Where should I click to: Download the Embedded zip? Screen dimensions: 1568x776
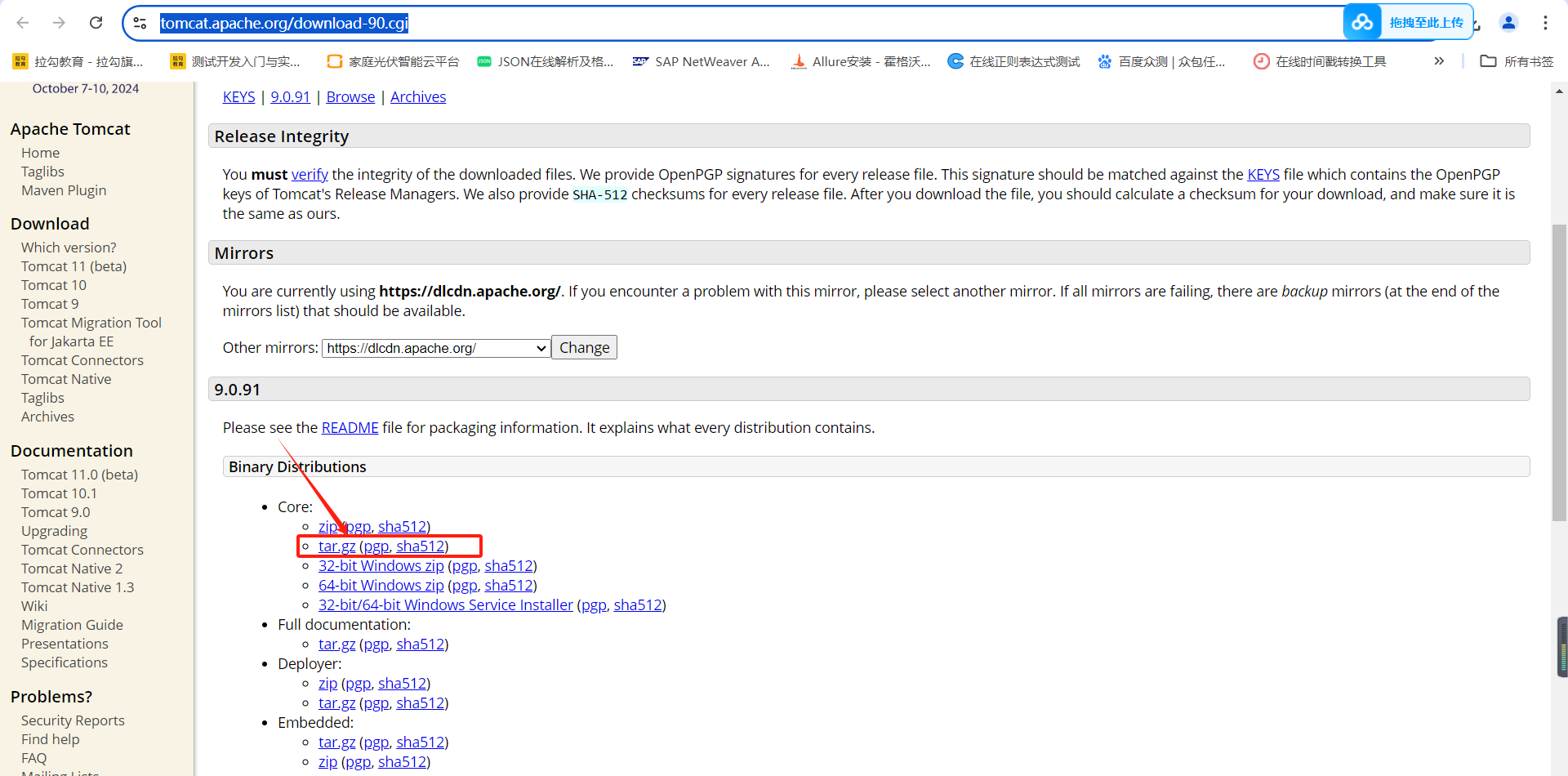(x=327, y=761)
